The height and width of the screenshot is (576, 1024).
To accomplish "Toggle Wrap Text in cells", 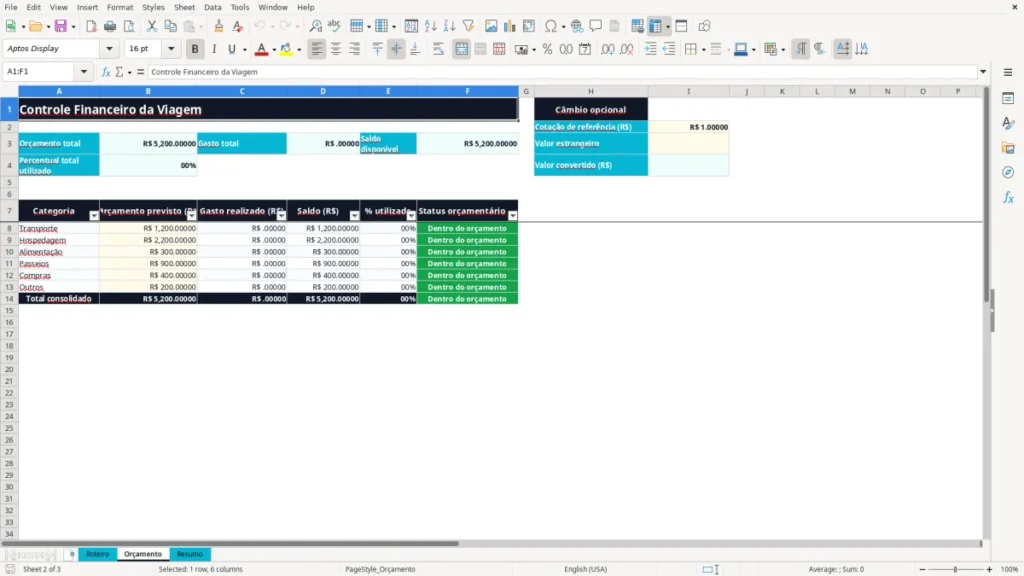I will tap(438, 49).
